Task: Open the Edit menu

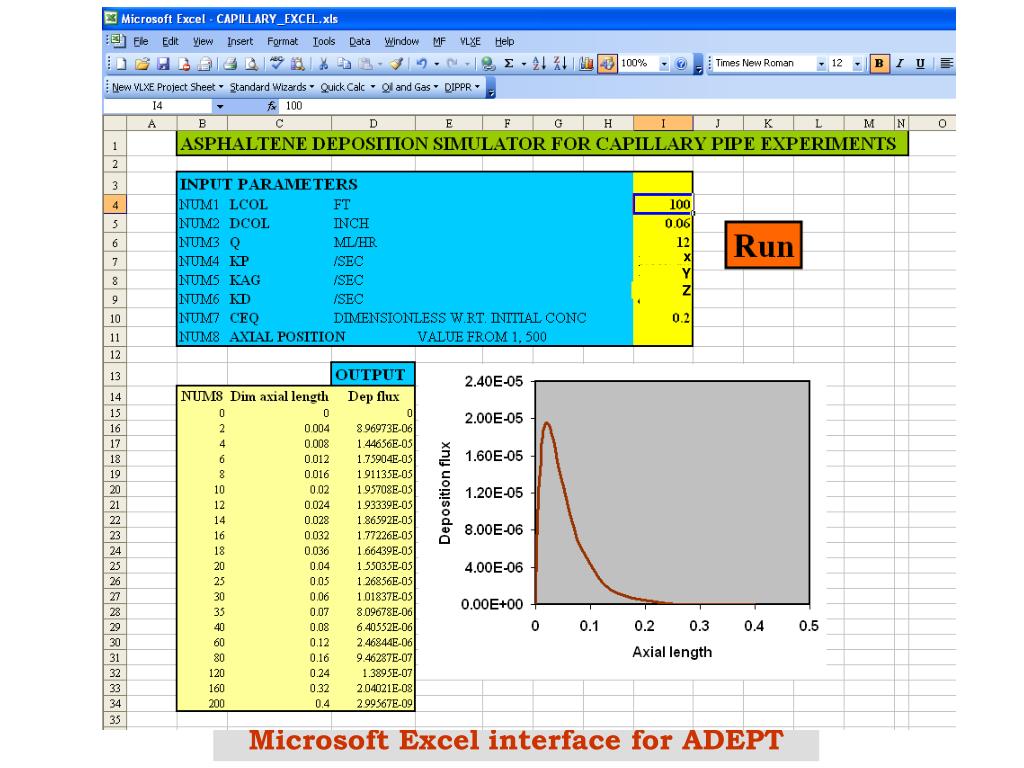Action: coord(170,41)
